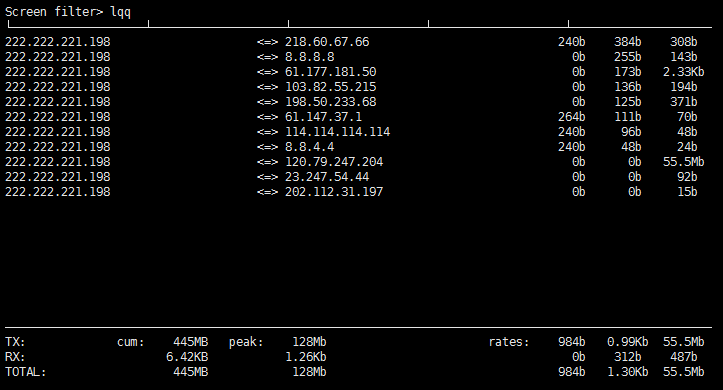The image size is (723, 390).
Task: Click 55.5Mb rate in 120.79.247.204 row
Action: coord(683,162)
